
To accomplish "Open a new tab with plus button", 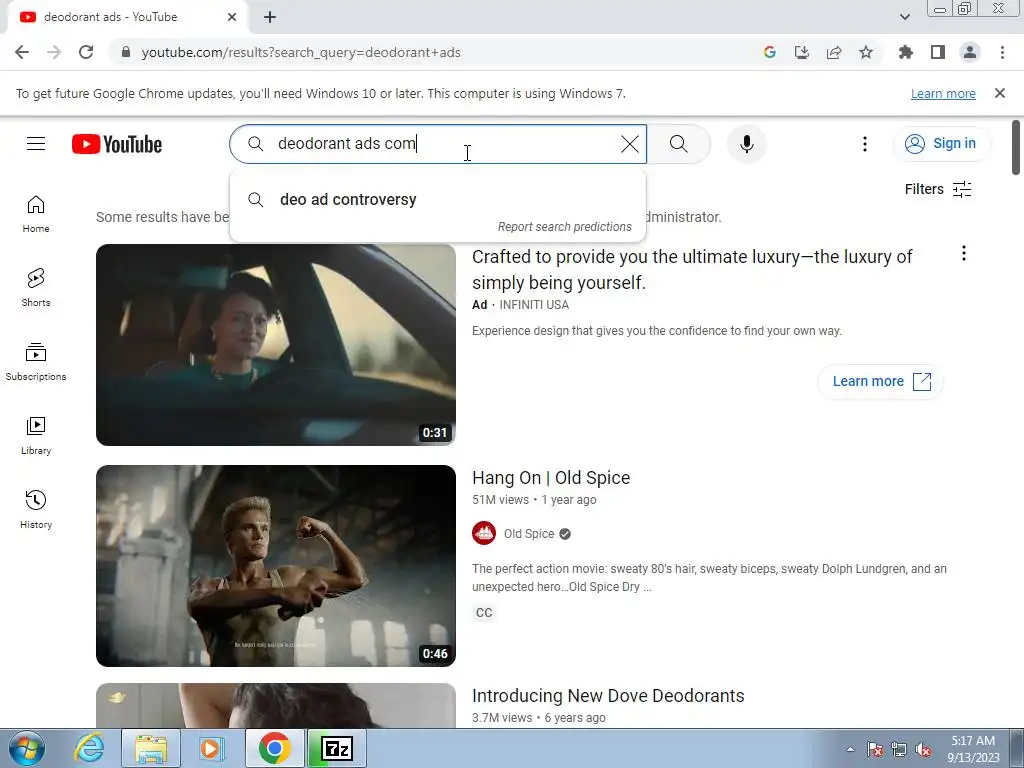I will point(270,17).
